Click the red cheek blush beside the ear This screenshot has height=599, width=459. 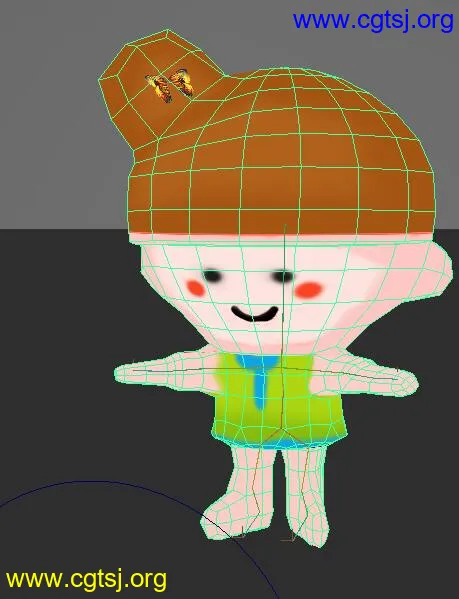(x=309, y=290)
